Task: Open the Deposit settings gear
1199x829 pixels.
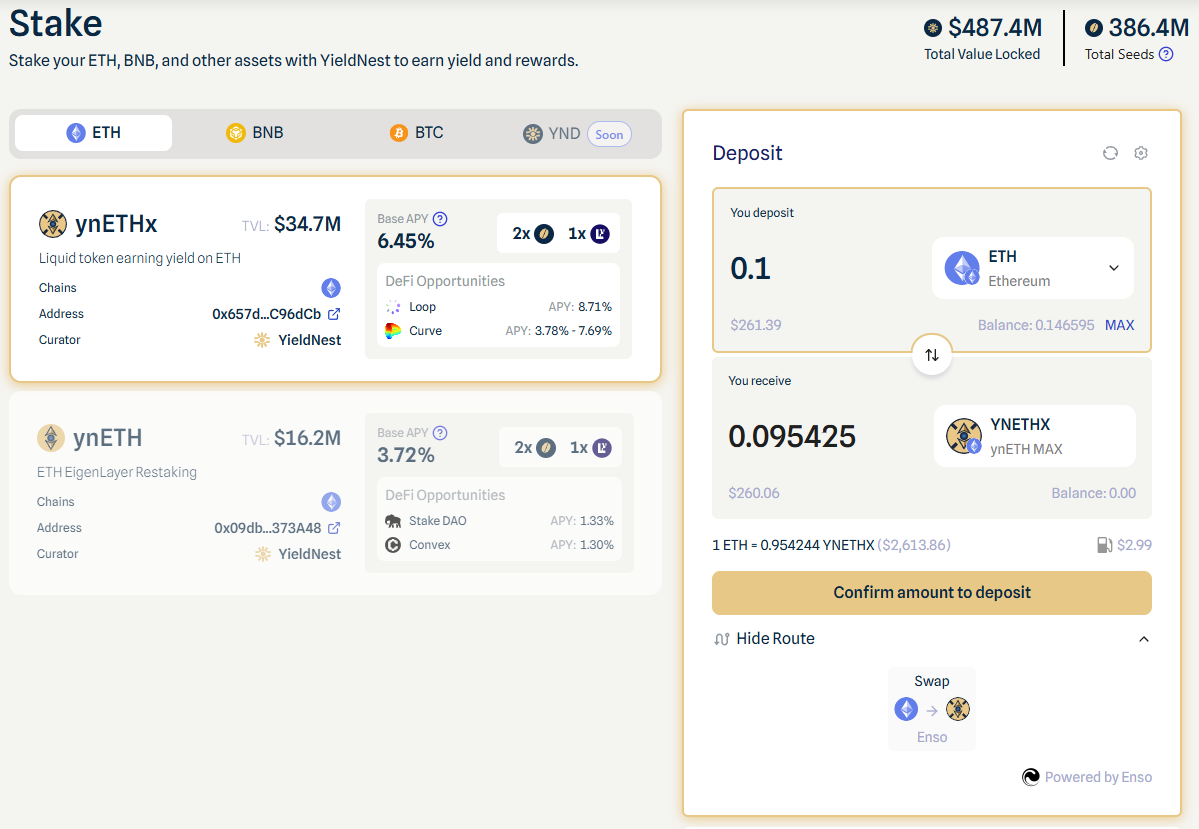Action: click(1141, 153)
